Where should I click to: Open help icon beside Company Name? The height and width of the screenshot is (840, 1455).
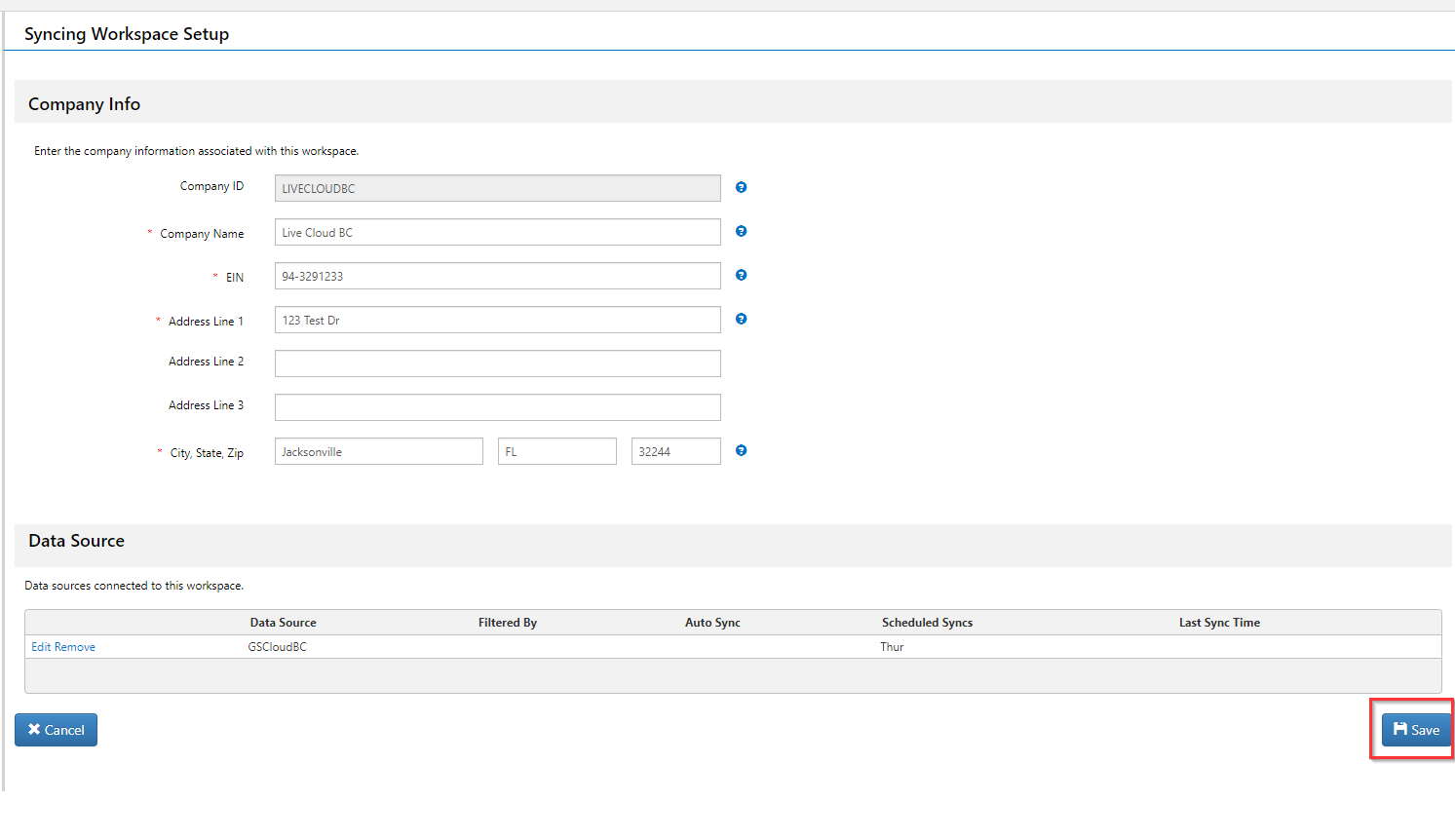(x=741, y=231)
